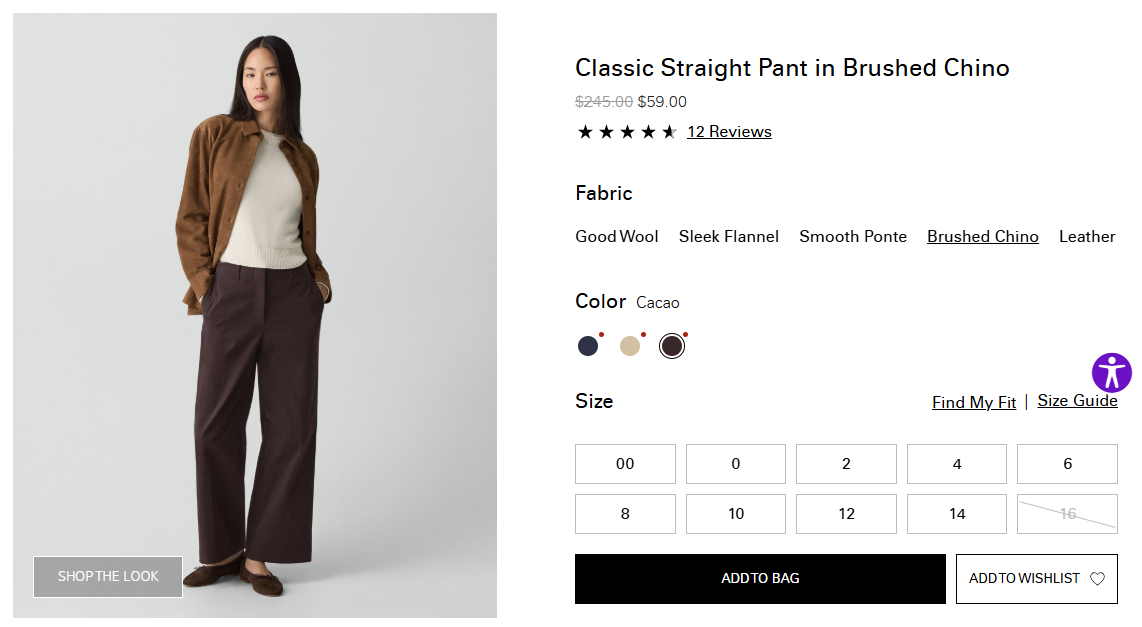
Task: Select the Leather fabric option
Action: pos(1087,237)
